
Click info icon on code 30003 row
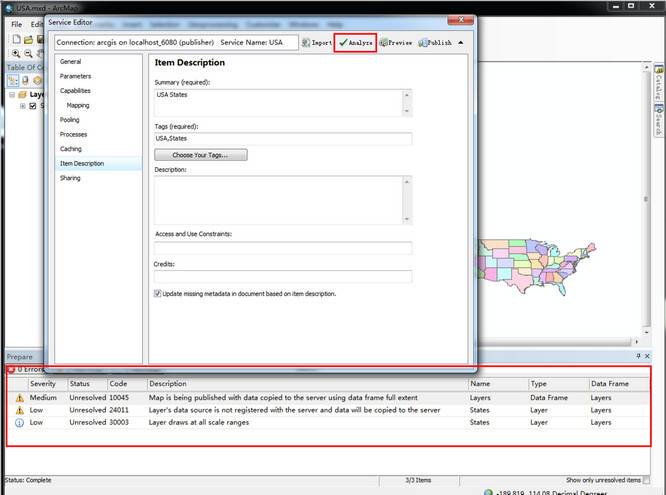20,423
